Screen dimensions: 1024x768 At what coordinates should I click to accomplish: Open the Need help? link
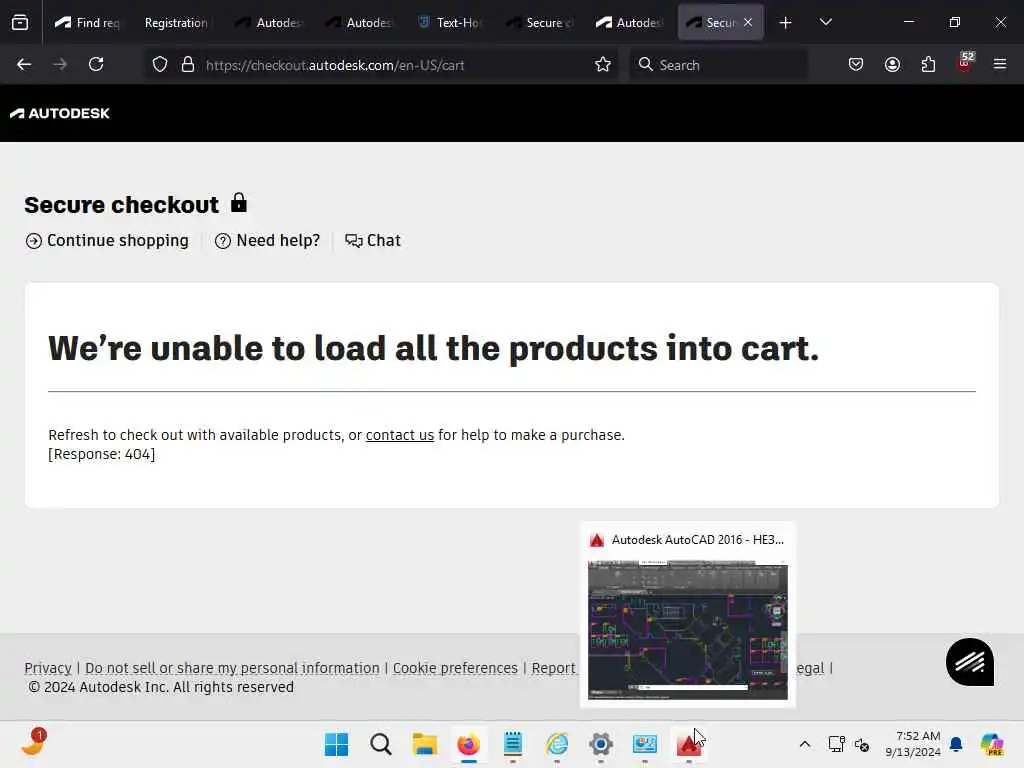267,241
